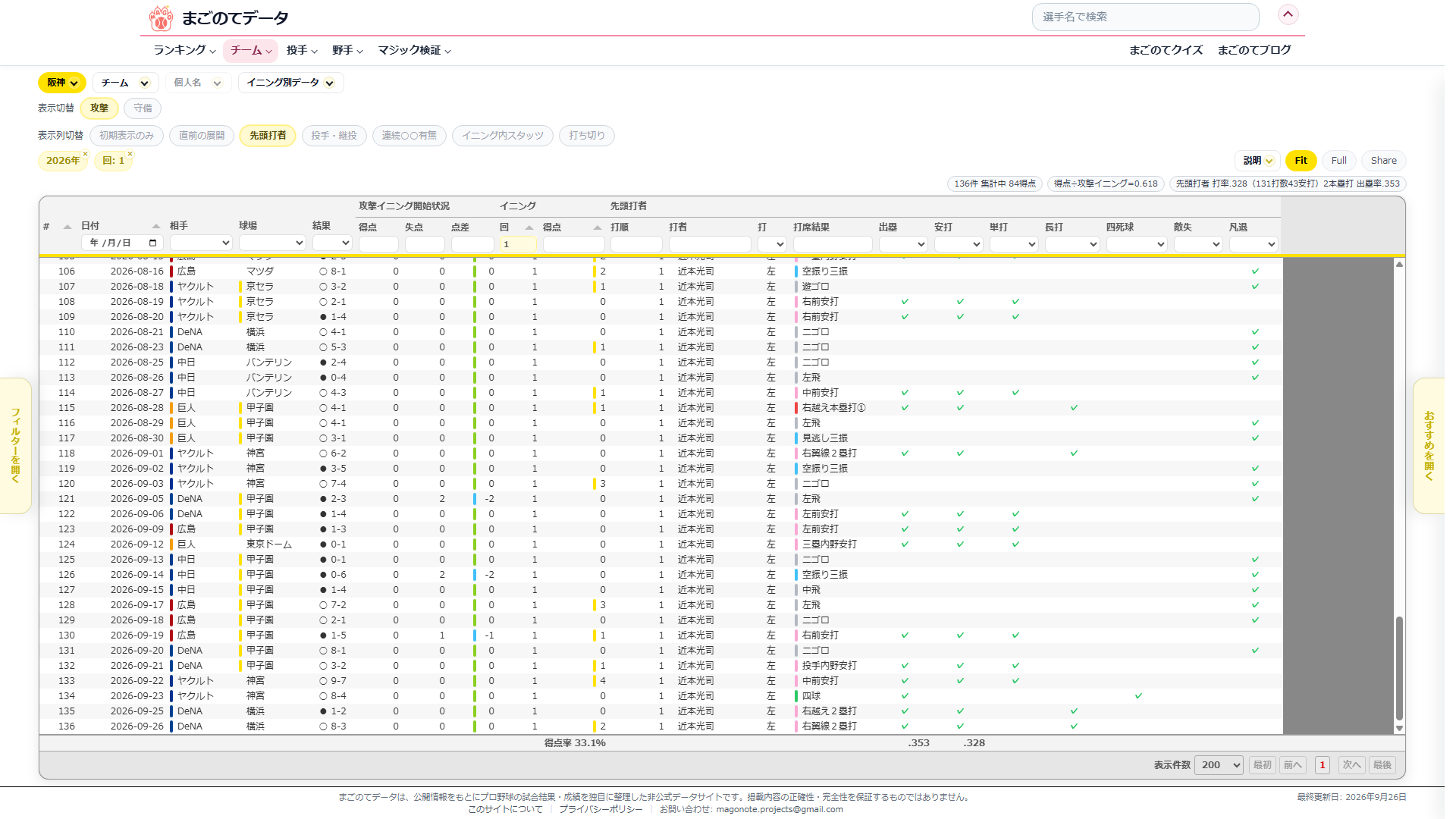Select the Full view button

pyautogui.click(x=1339, y=161)
